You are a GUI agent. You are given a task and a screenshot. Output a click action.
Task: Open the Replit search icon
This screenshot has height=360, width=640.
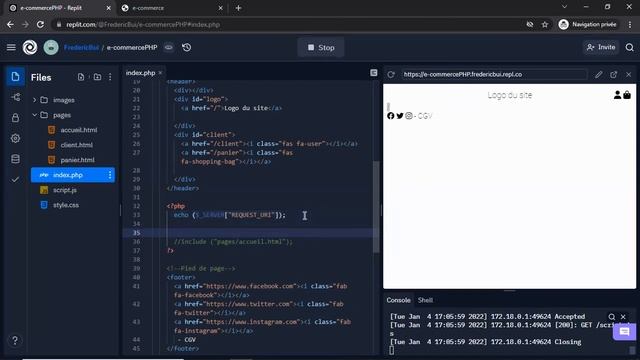click(629, 47)
